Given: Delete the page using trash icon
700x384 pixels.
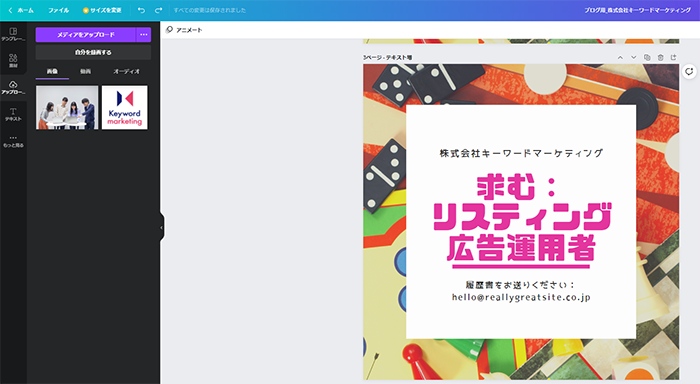Looking at the screenshot, I should [x=660, y=57].
